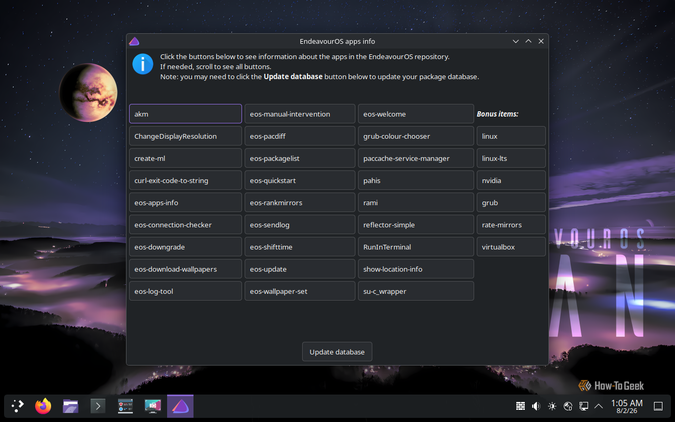Show info for ChangeDisplayResolution
This screenshot has height=422, width=675.
(185, 136)
